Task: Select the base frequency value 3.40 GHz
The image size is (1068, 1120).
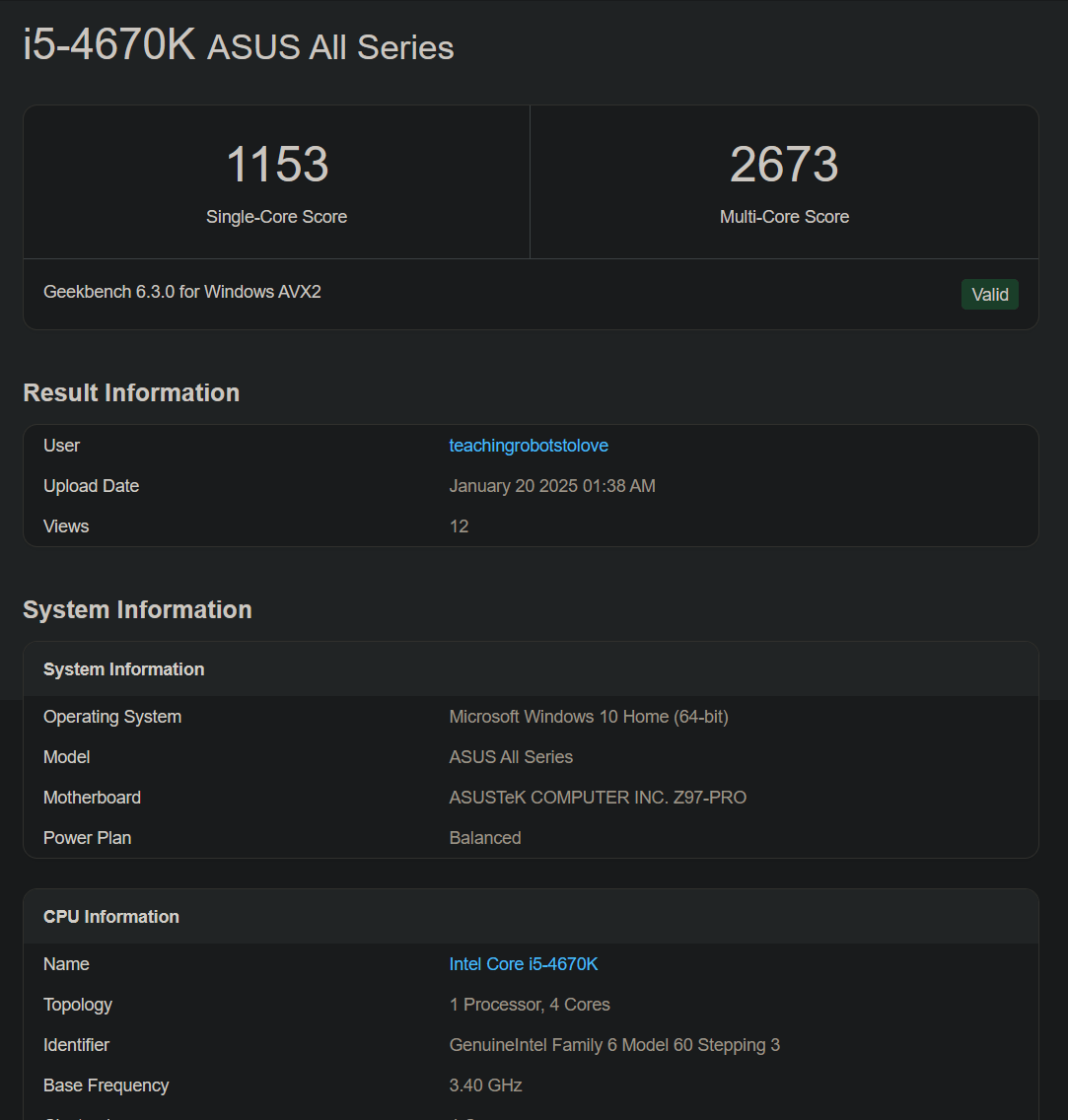Action: point(486,1085)
